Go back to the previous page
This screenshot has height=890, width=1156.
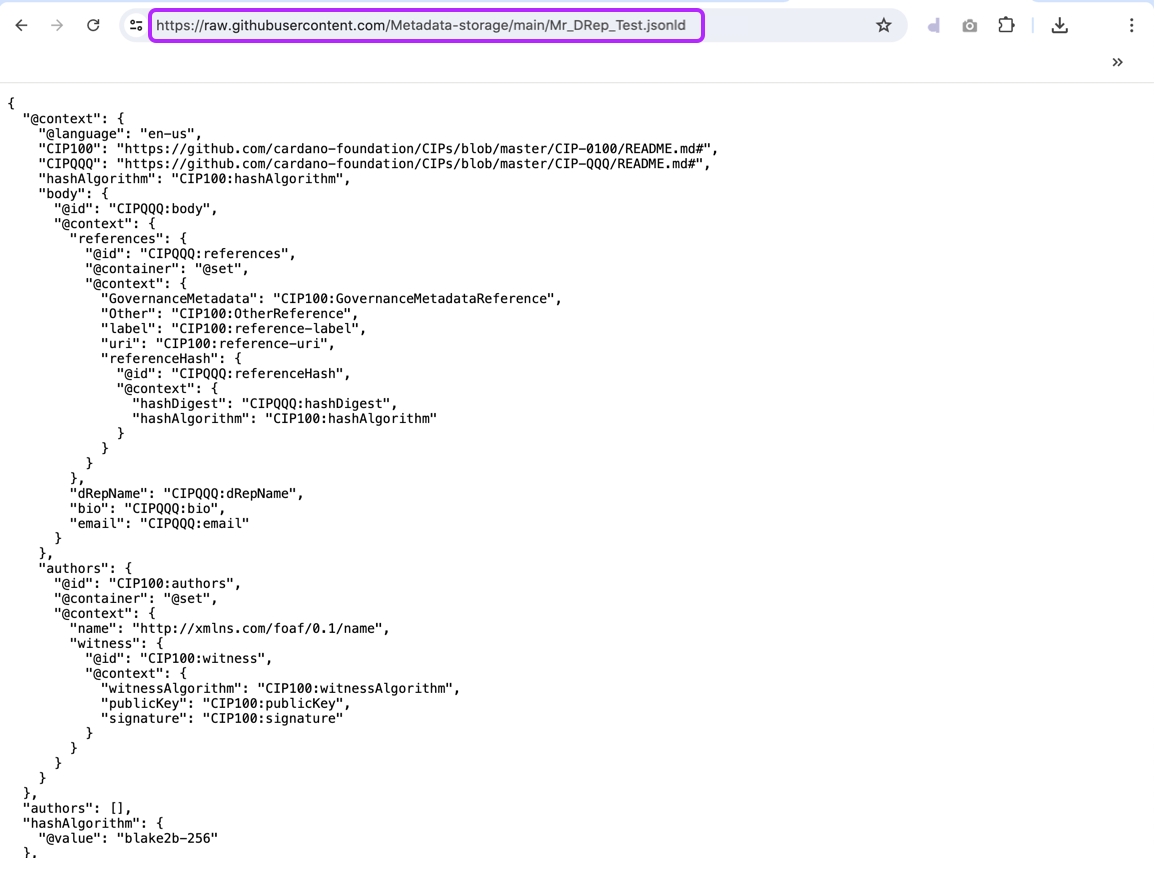coord(21,25)
